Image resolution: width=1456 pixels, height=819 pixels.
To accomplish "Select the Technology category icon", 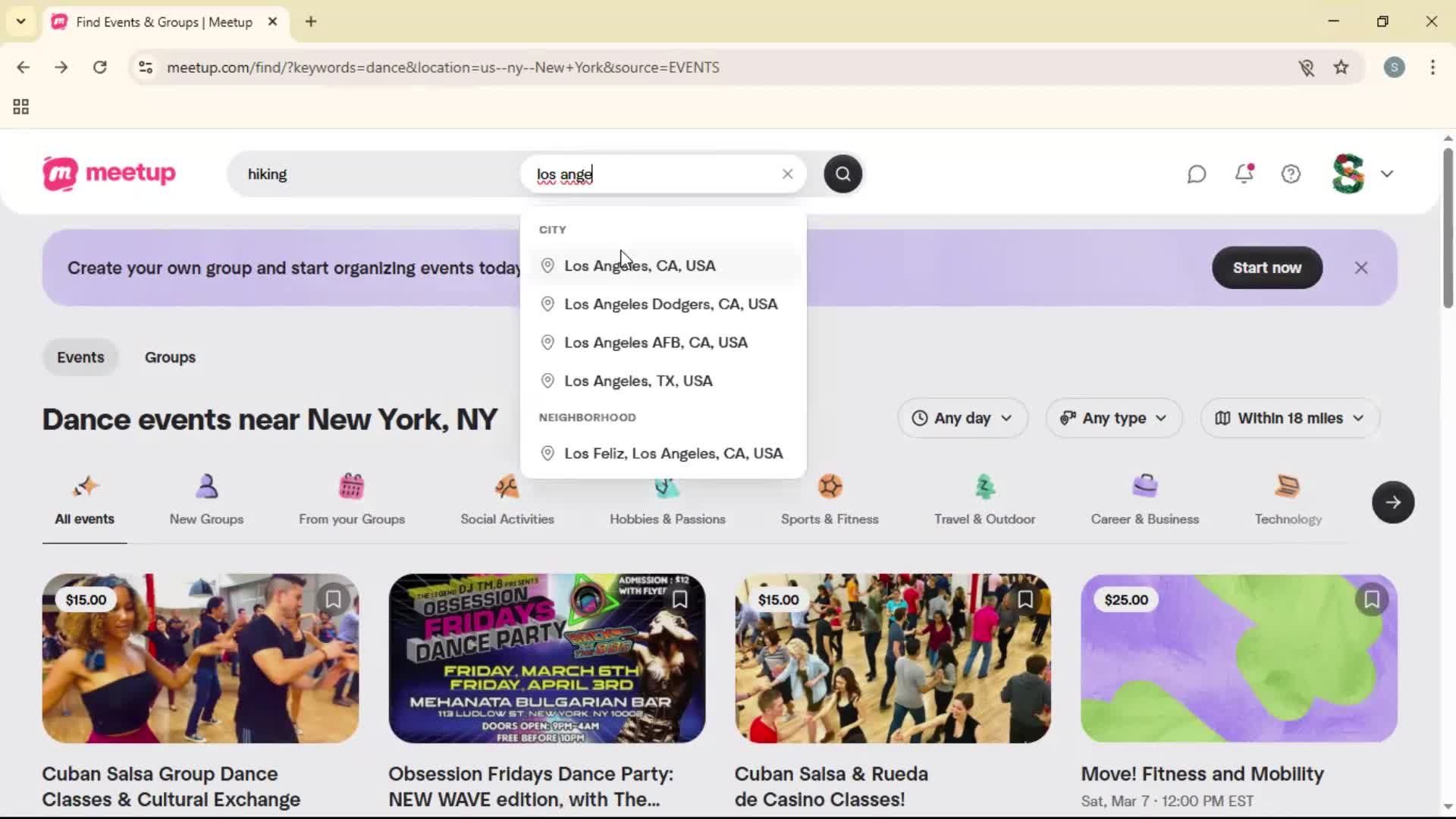I will tap(1287, 488).
